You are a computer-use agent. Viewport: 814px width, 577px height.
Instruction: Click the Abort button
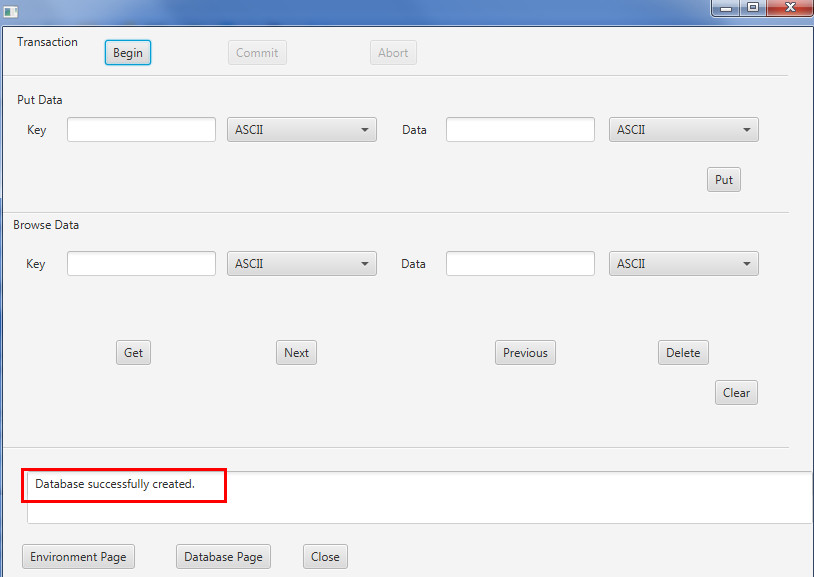[x=392, y=52]
